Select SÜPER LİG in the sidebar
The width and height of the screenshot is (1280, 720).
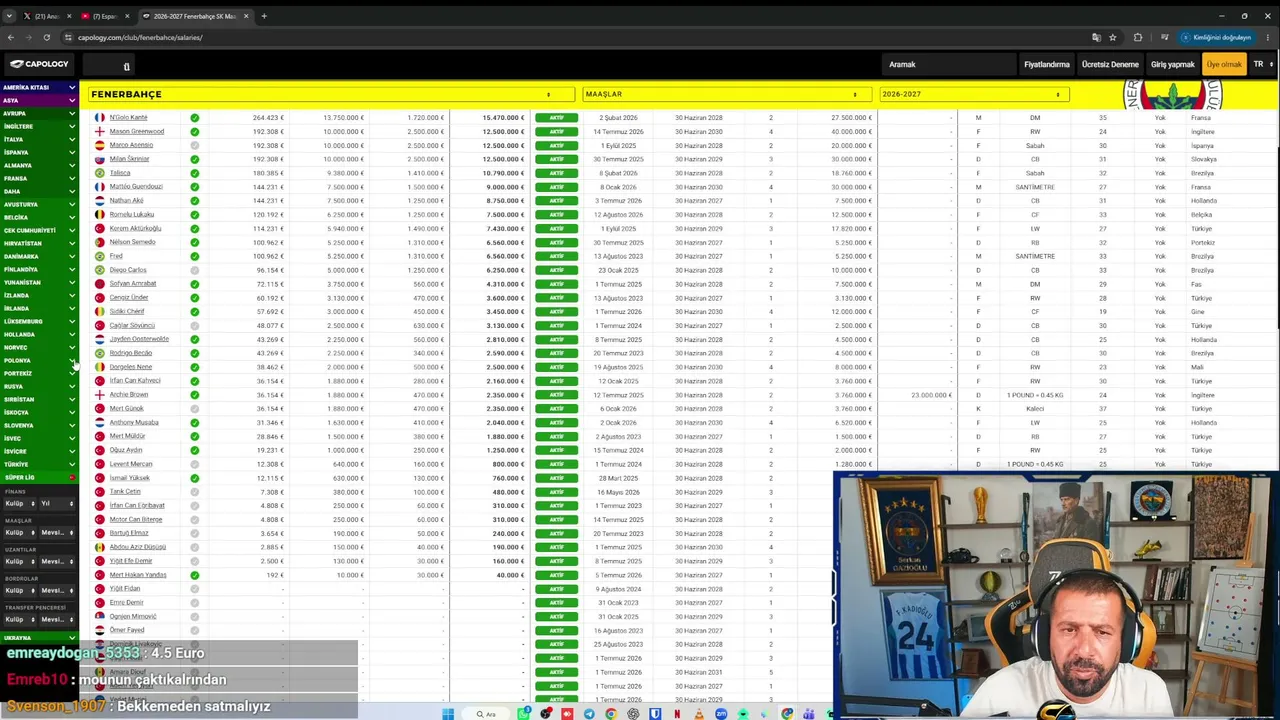point(39,477)
